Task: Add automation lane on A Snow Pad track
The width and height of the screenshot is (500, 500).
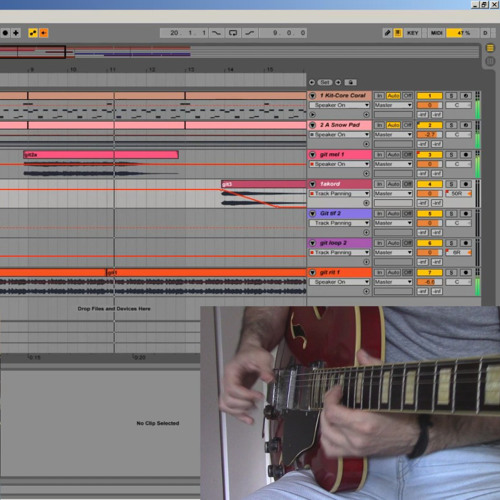Action: coord(366,144)
